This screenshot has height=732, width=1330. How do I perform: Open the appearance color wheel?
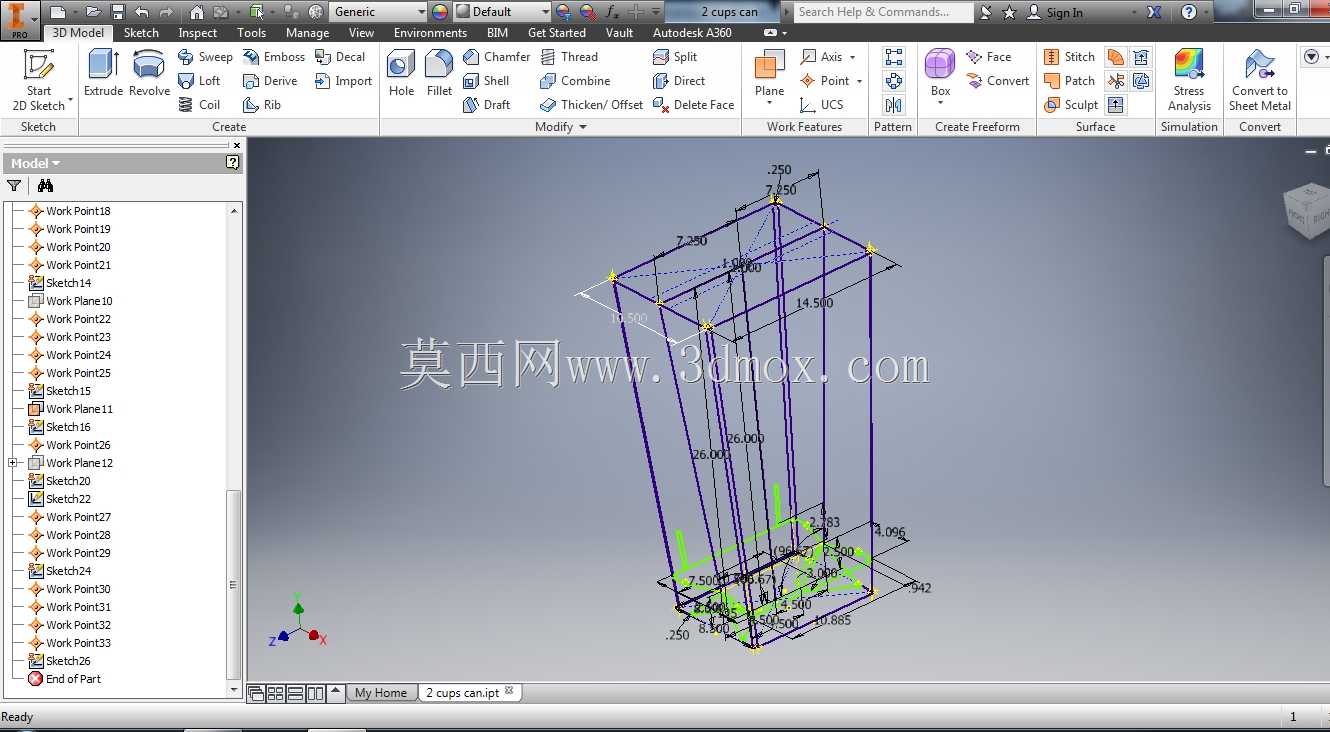coord(440,12)
